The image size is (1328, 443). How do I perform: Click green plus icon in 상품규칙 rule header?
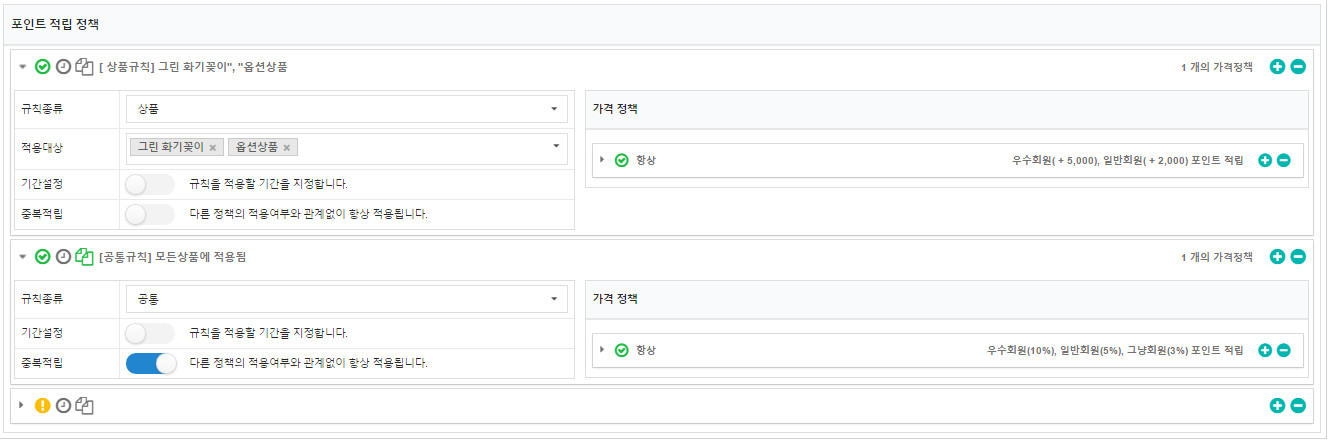click(1277, 67)
